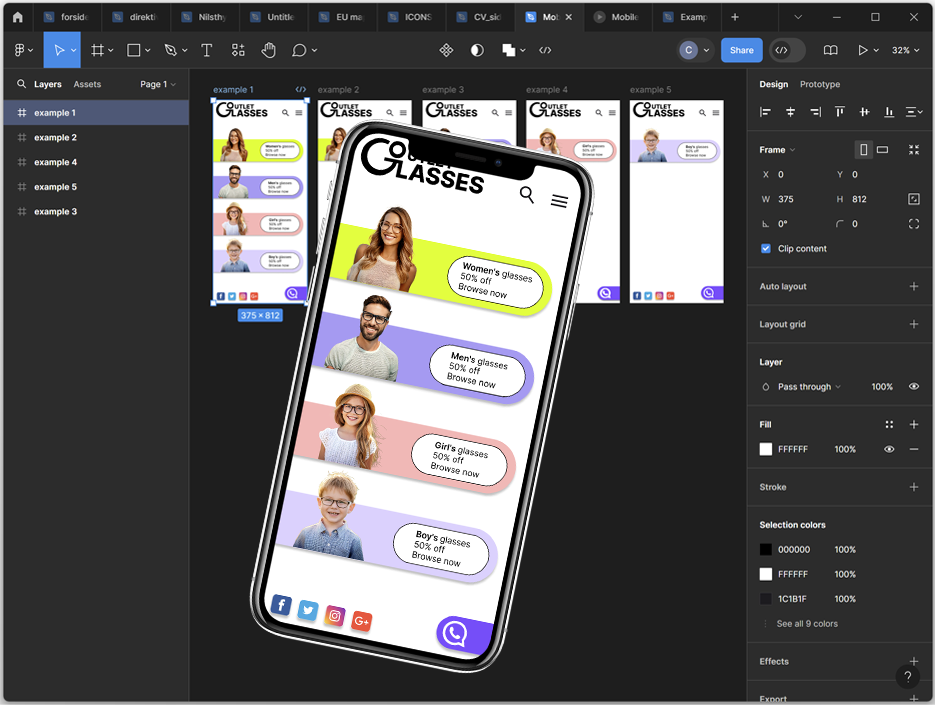Open the 32% zoom dropdown
Image resolution: width=935 pixels, height=705 pixels.
(905, 50)
